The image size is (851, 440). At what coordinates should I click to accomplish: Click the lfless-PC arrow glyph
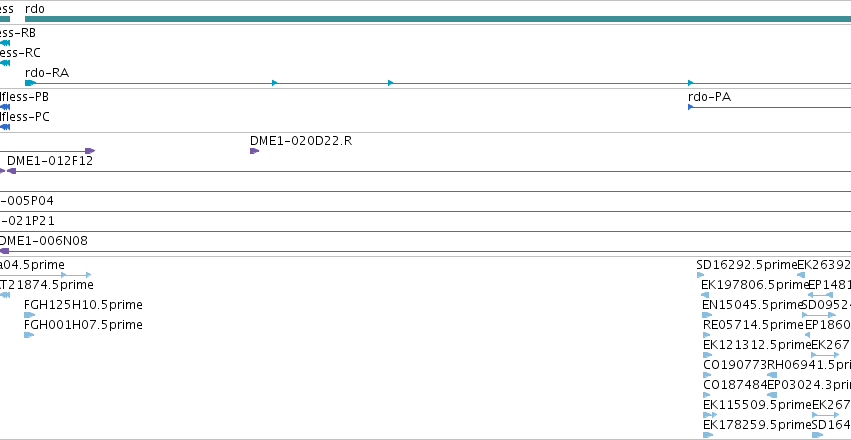5,127
